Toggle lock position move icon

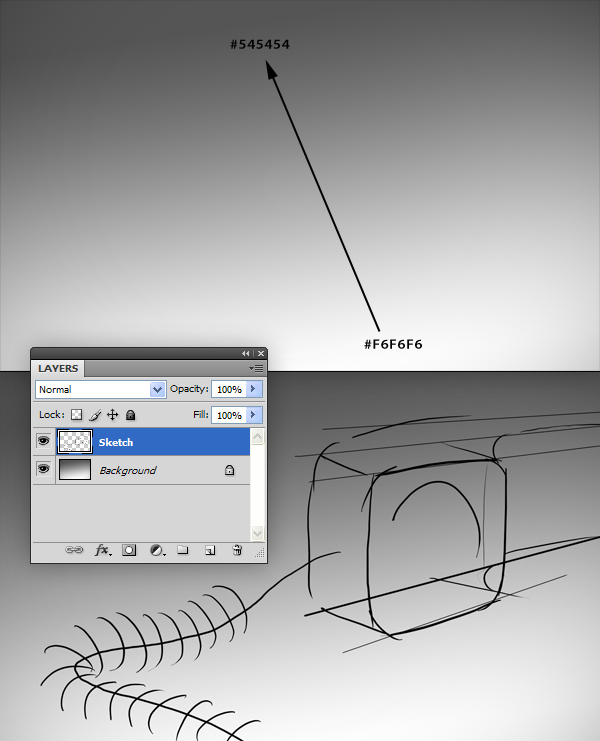[x=112, y=415]
